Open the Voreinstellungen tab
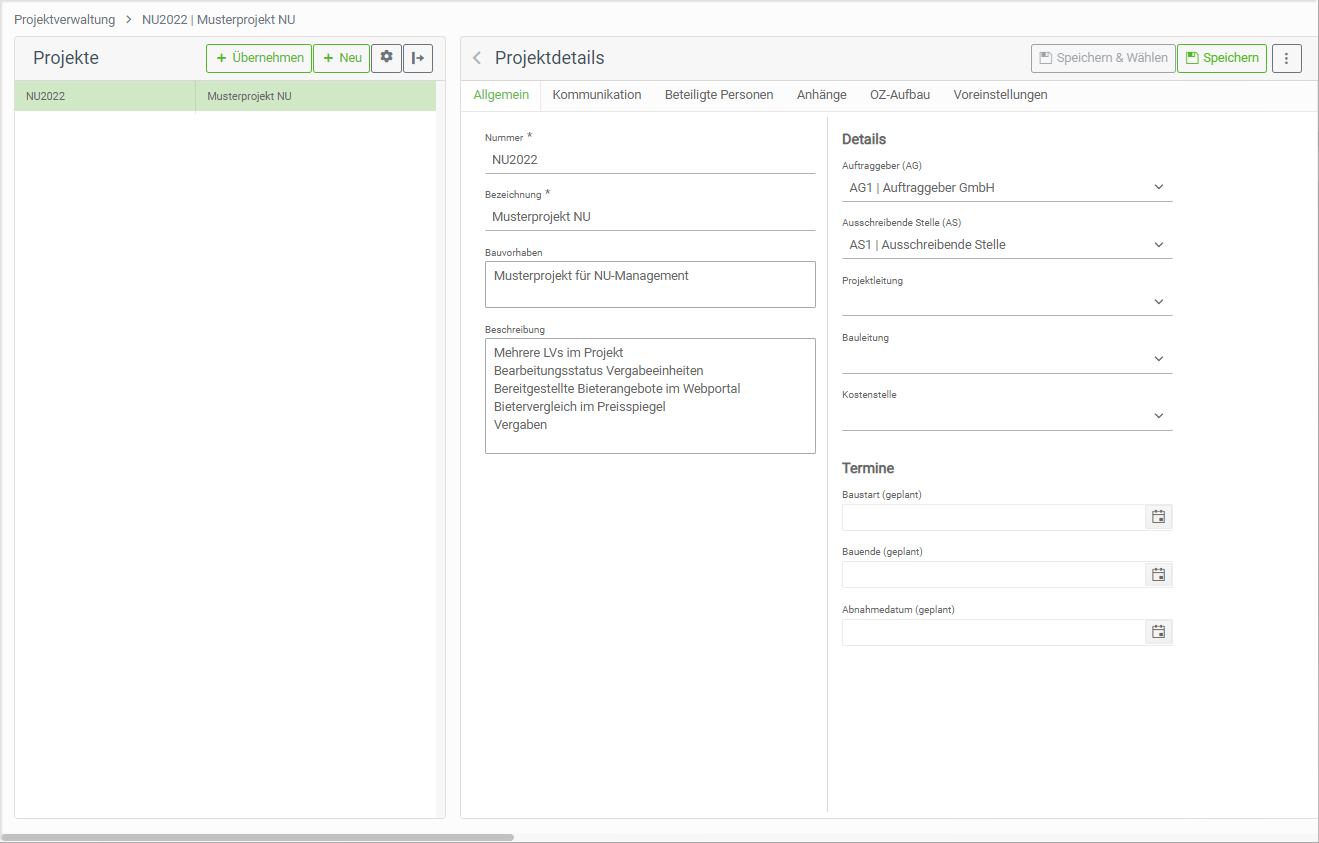The width and height of the screenshot is (1319, 843). [1000, 95]
